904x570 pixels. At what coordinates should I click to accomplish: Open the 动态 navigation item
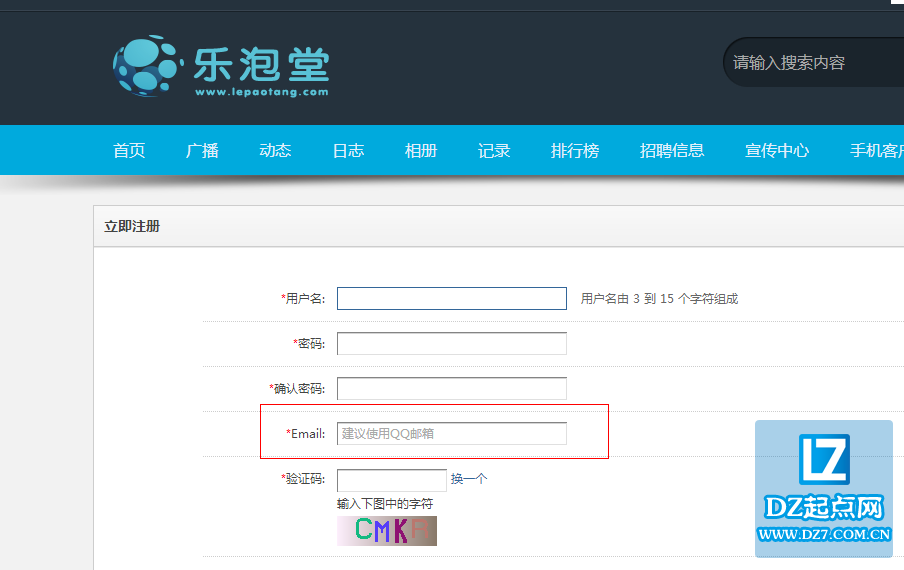click(x=275, y=151)
